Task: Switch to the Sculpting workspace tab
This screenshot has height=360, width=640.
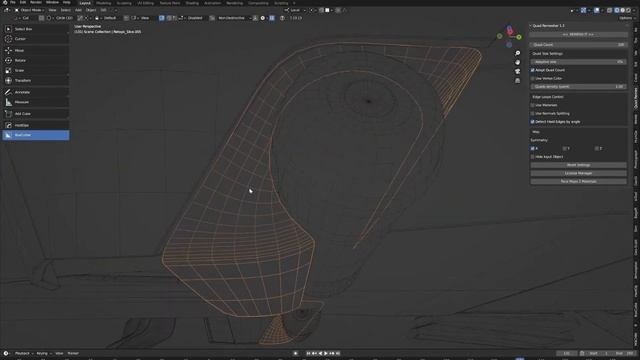Action: click(x=124, y=3)
